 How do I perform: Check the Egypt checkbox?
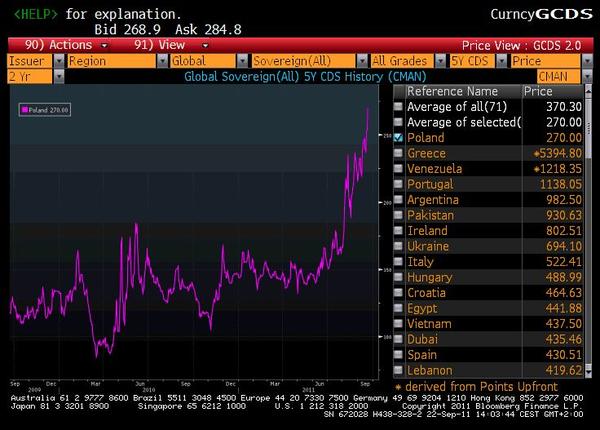[x=398, y=308]
